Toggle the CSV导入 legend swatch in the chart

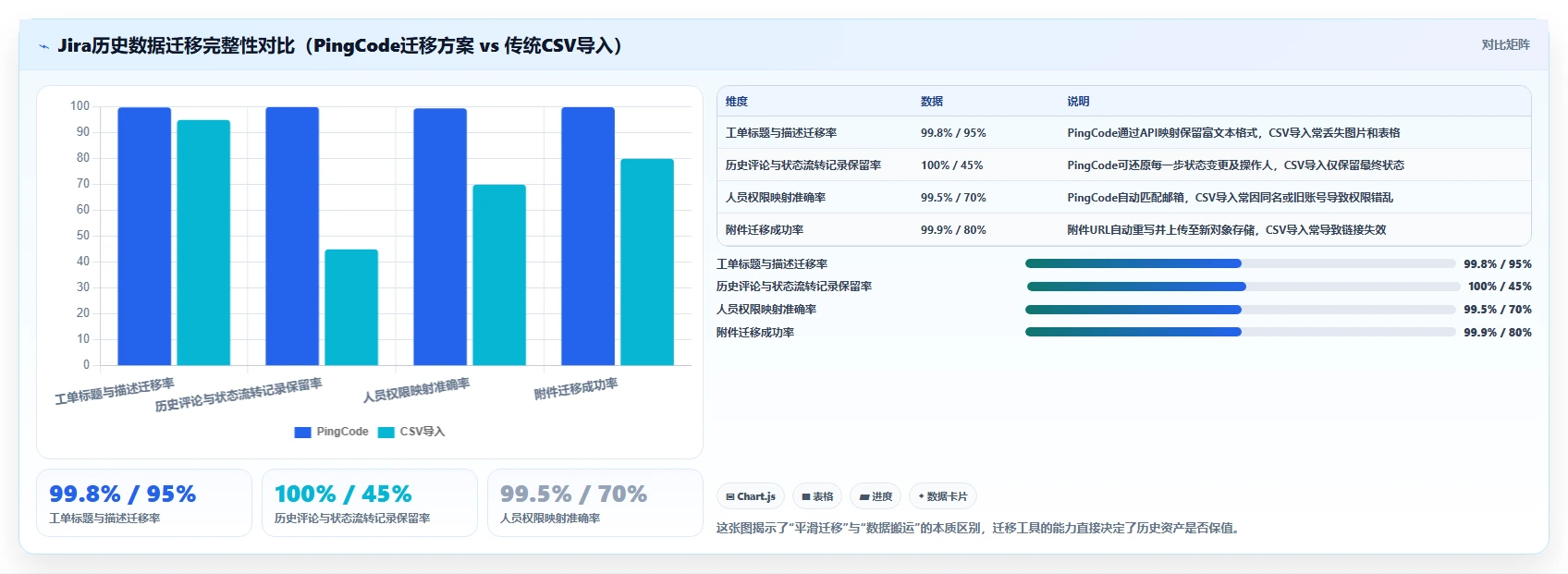click(x=386, y=432)
